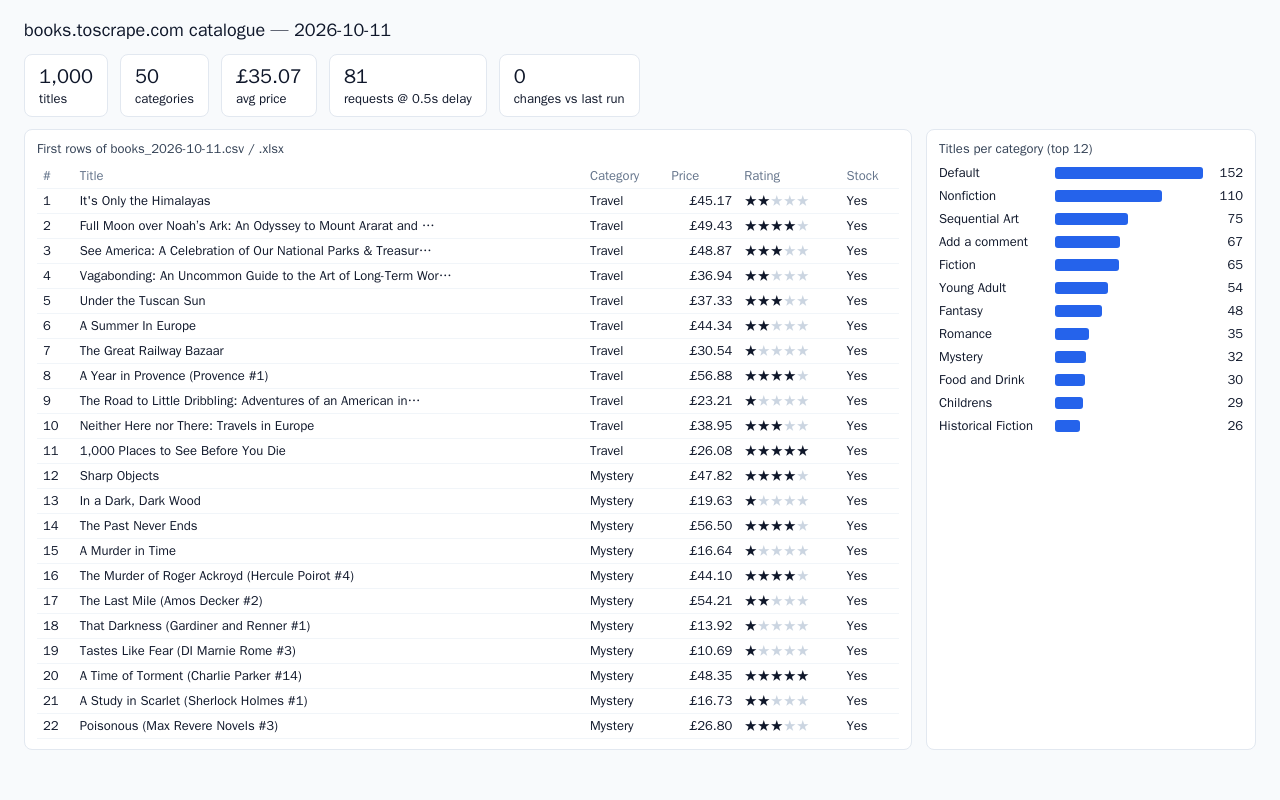This screenshot has height=800, width=1280.
Task: Click the Category column header
Action: 614,176
